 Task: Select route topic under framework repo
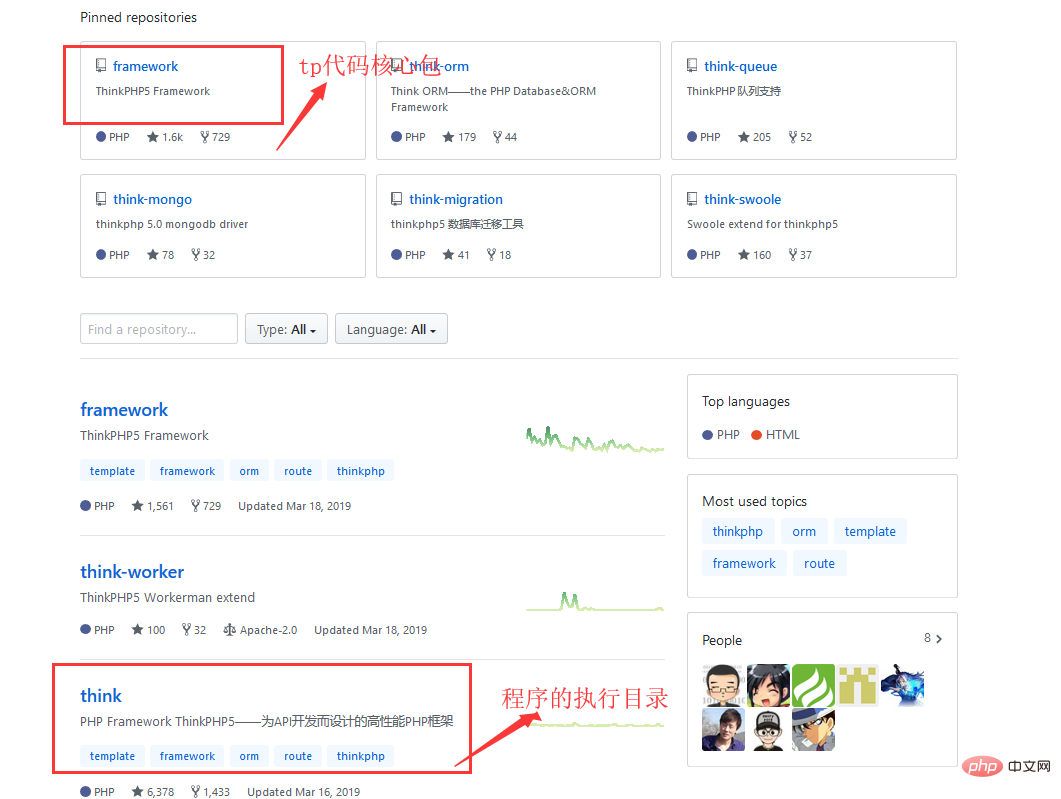(298, 471)
